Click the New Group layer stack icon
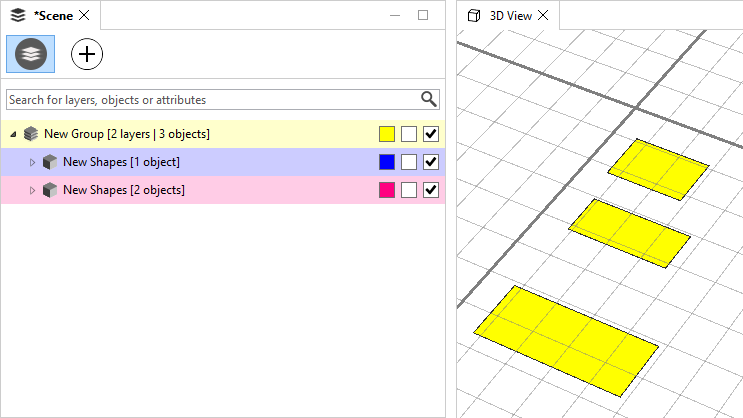 pos(31,134)
